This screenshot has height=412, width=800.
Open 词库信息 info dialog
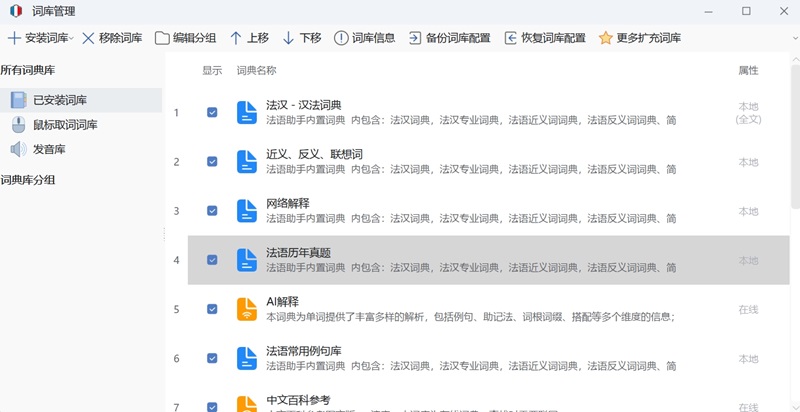tap(364, 38)
